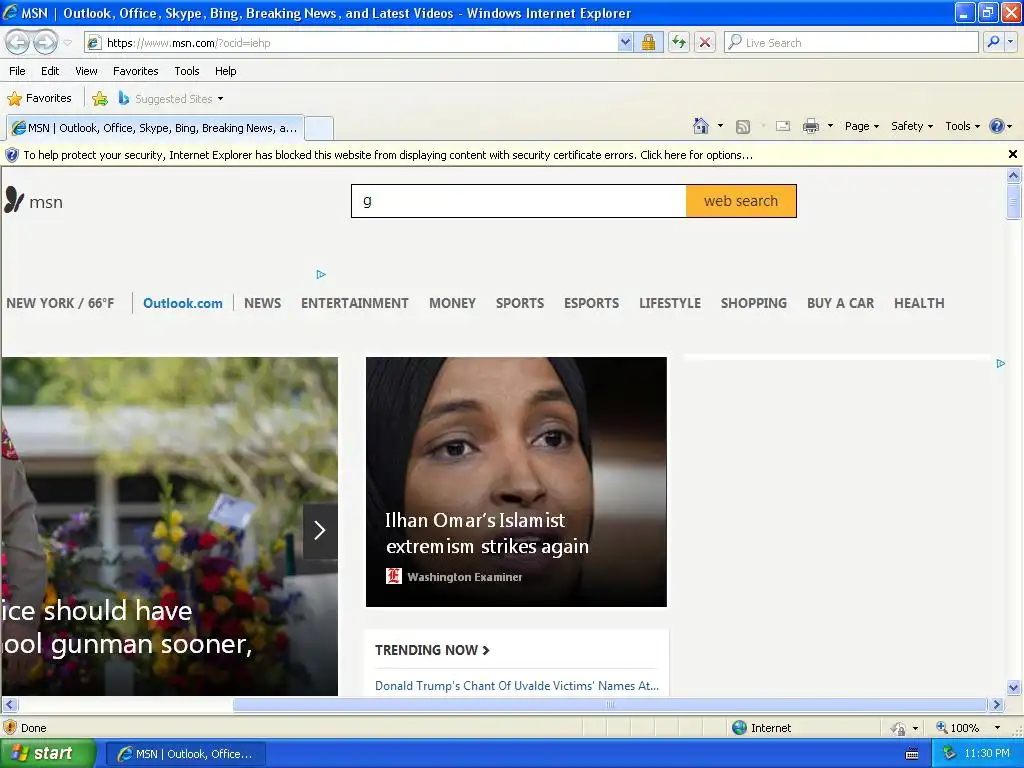Expand the address bar history dropdown

(625, 43)
